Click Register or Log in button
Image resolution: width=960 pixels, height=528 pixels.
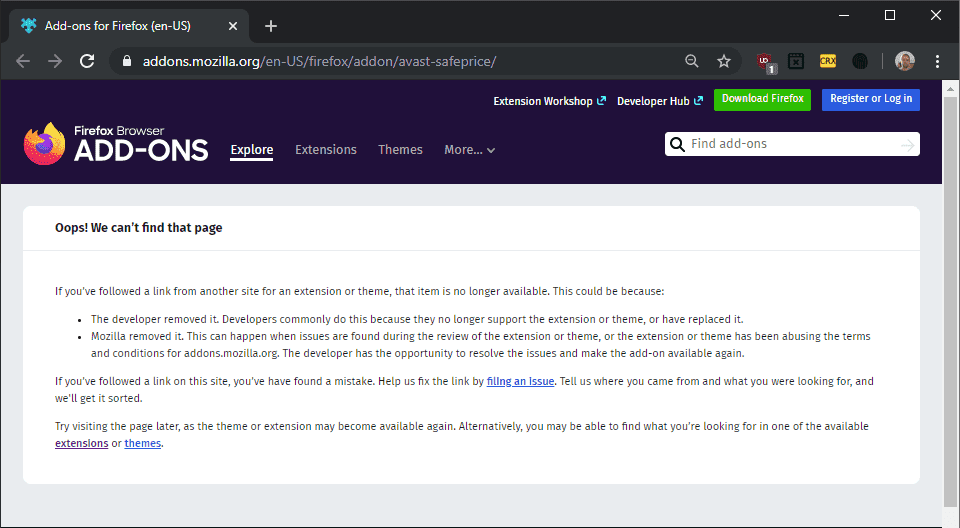point(871,99)
